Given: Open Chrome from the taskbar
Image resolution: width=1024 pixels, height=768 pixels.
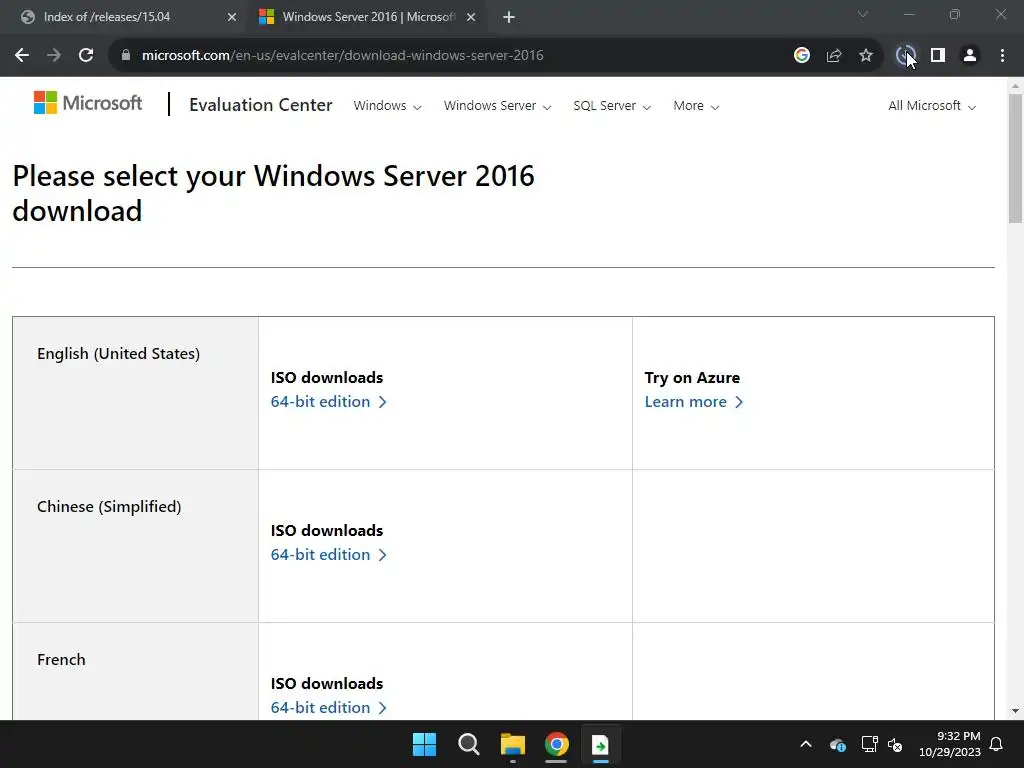Looking at the screenshot, I should pos(556,744).
